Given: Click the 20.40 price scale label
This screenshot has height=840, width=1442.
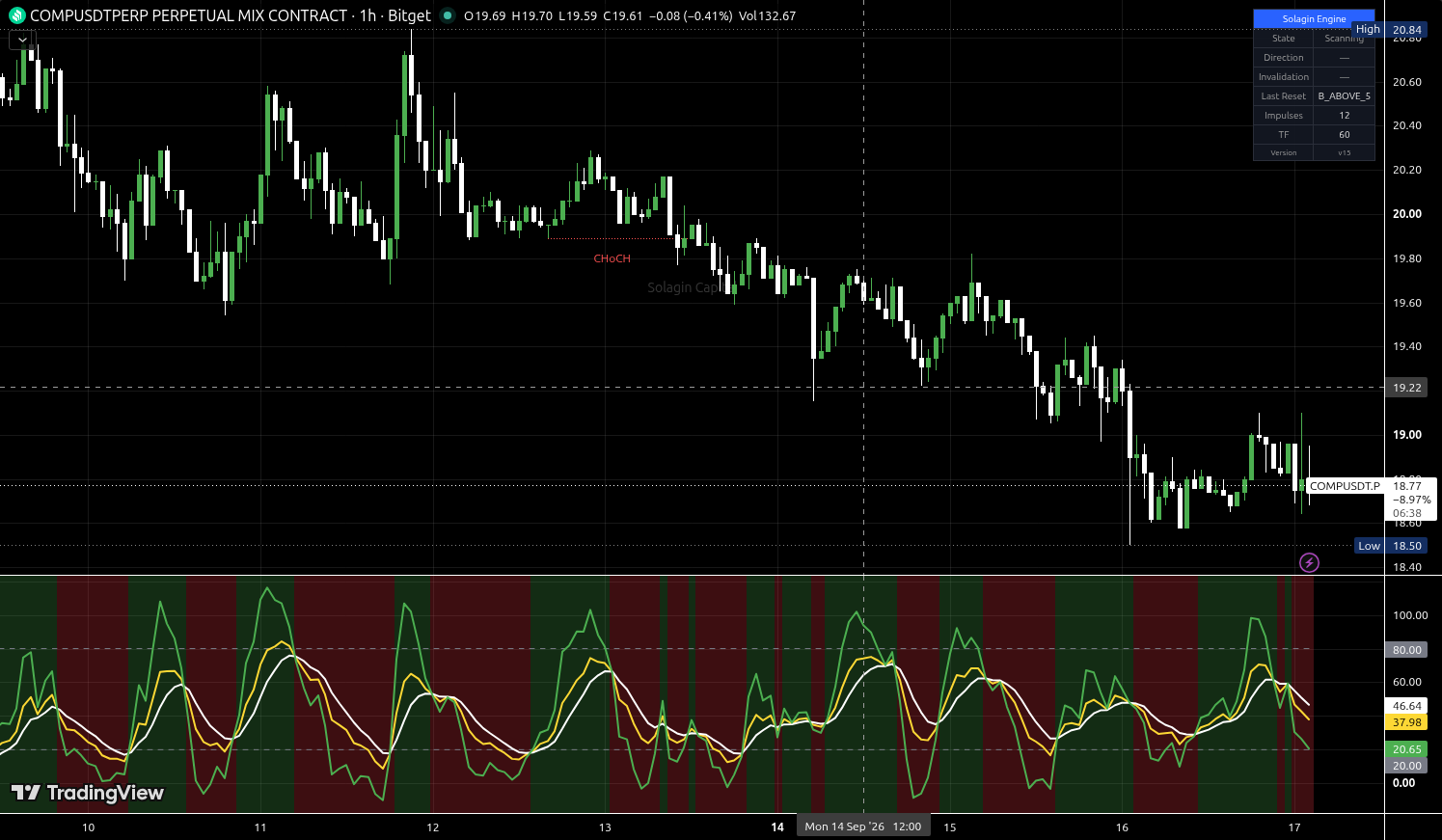Looking at the screenshot, I should (x=1407, y=125).
